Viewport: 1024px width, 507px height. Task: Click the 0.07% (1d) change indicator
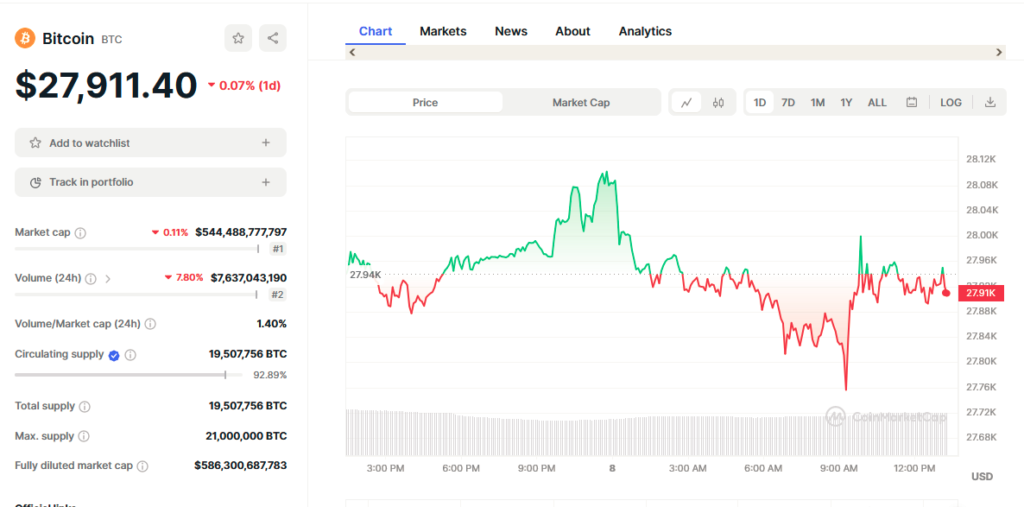(244, 86)
